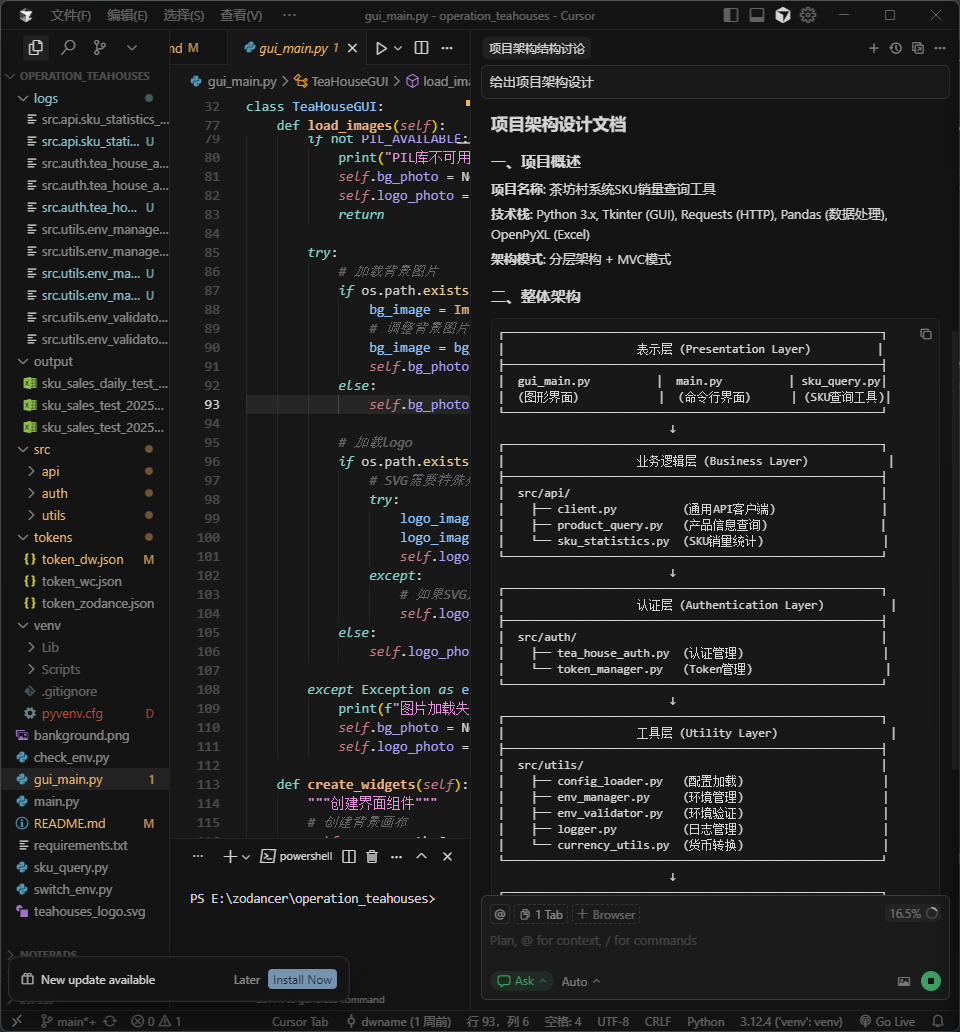Viewport: 960px width, 1032px height.
Task: Add a new terminal with plus icon
Action: (x=230, y=856)
